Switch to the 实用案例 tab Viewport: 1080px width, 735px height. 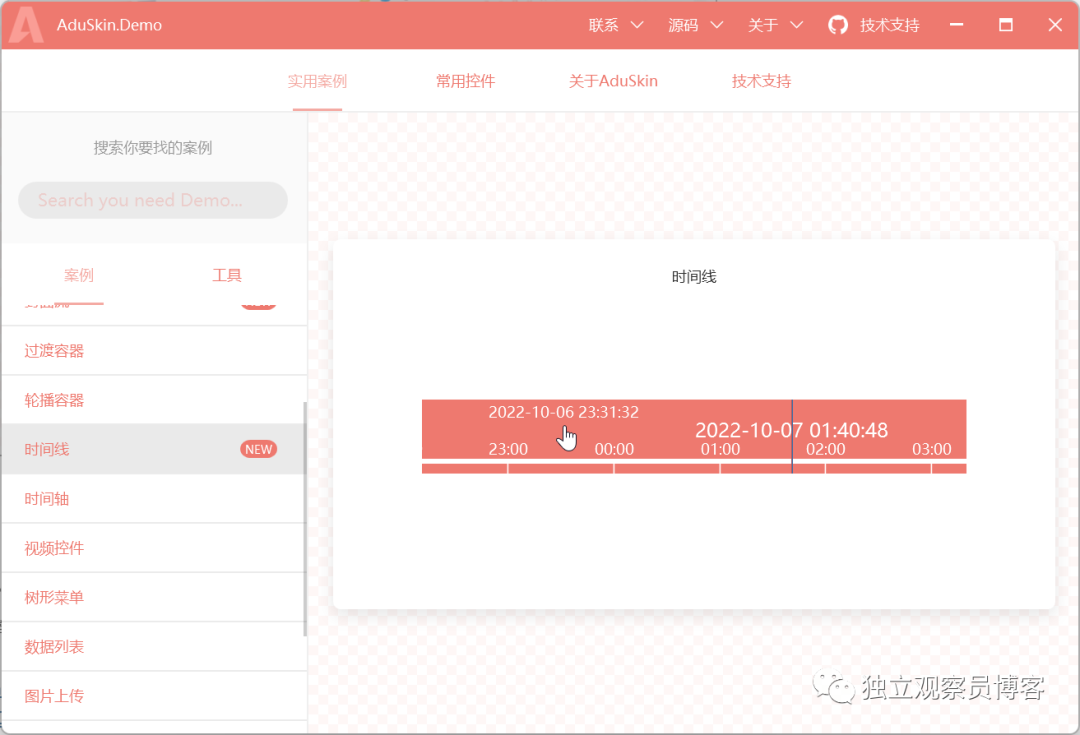point(317,81)
